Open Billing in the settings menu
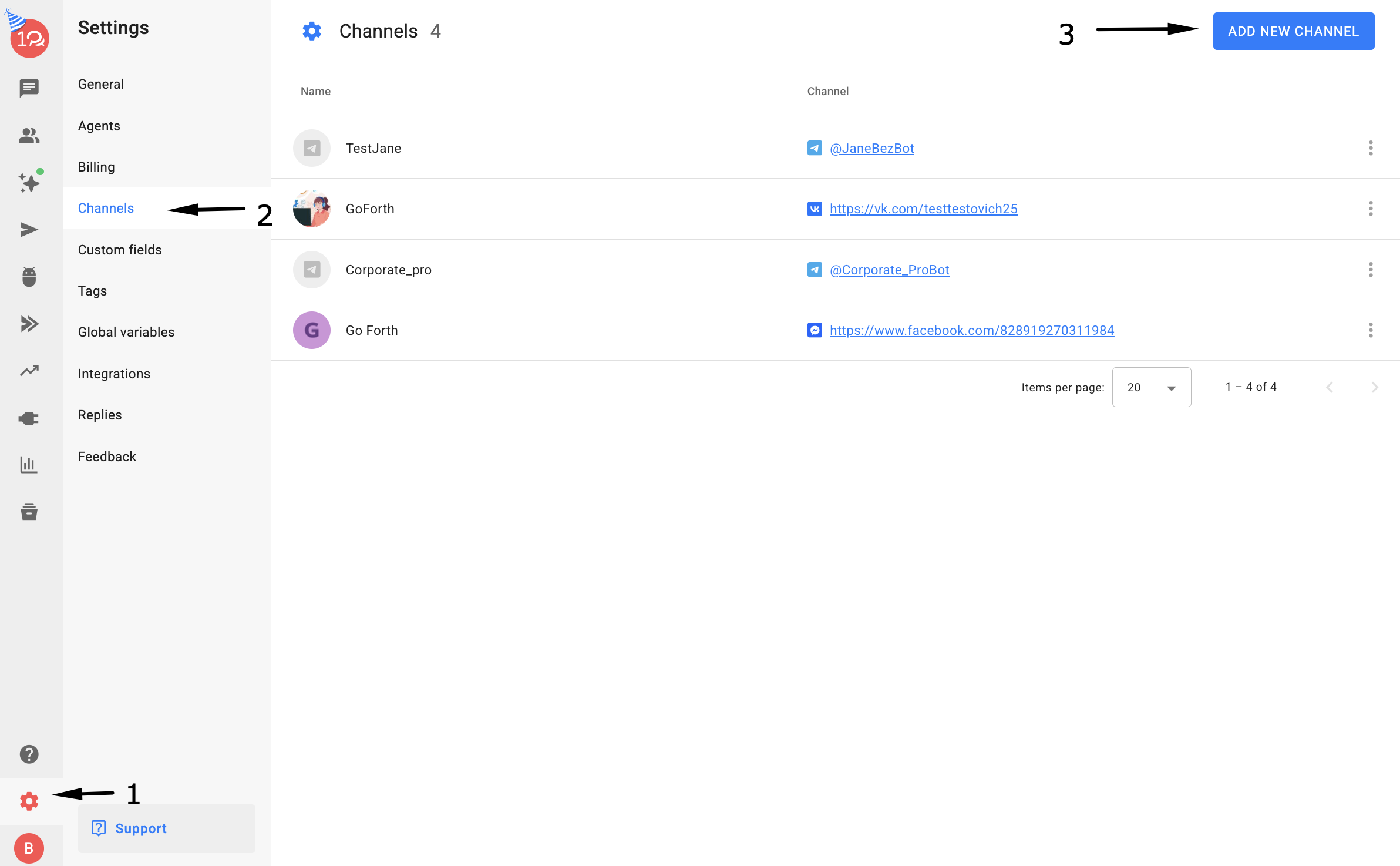The height and width of the screenshot is (866, 1400). point(96,167)
